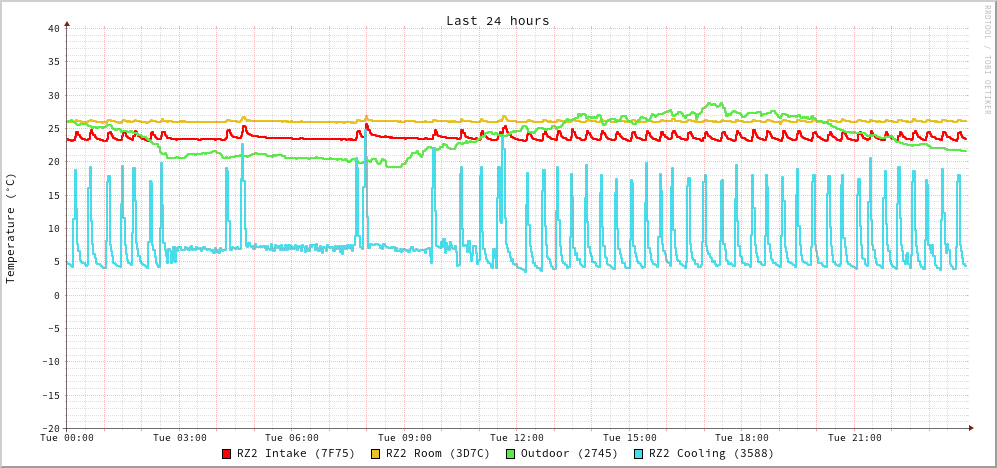The image size is (997, 468).
Task: Click the 'Temperature (°C)' axis label
Action: point(10,228)
